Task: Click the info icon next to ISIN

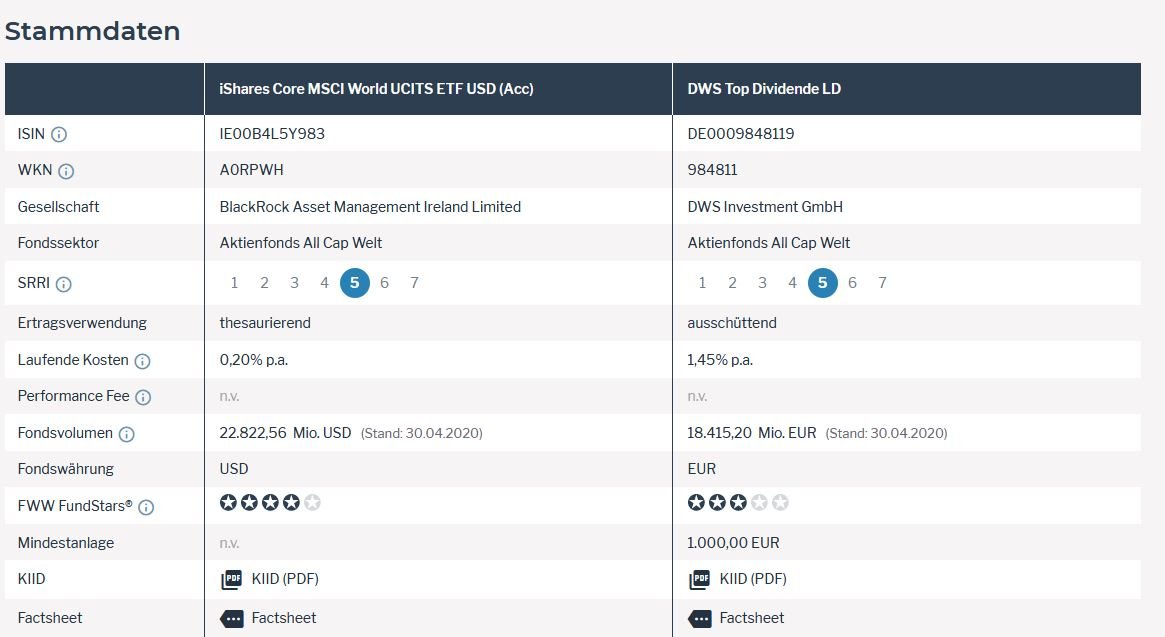Action: coord(59,135)
